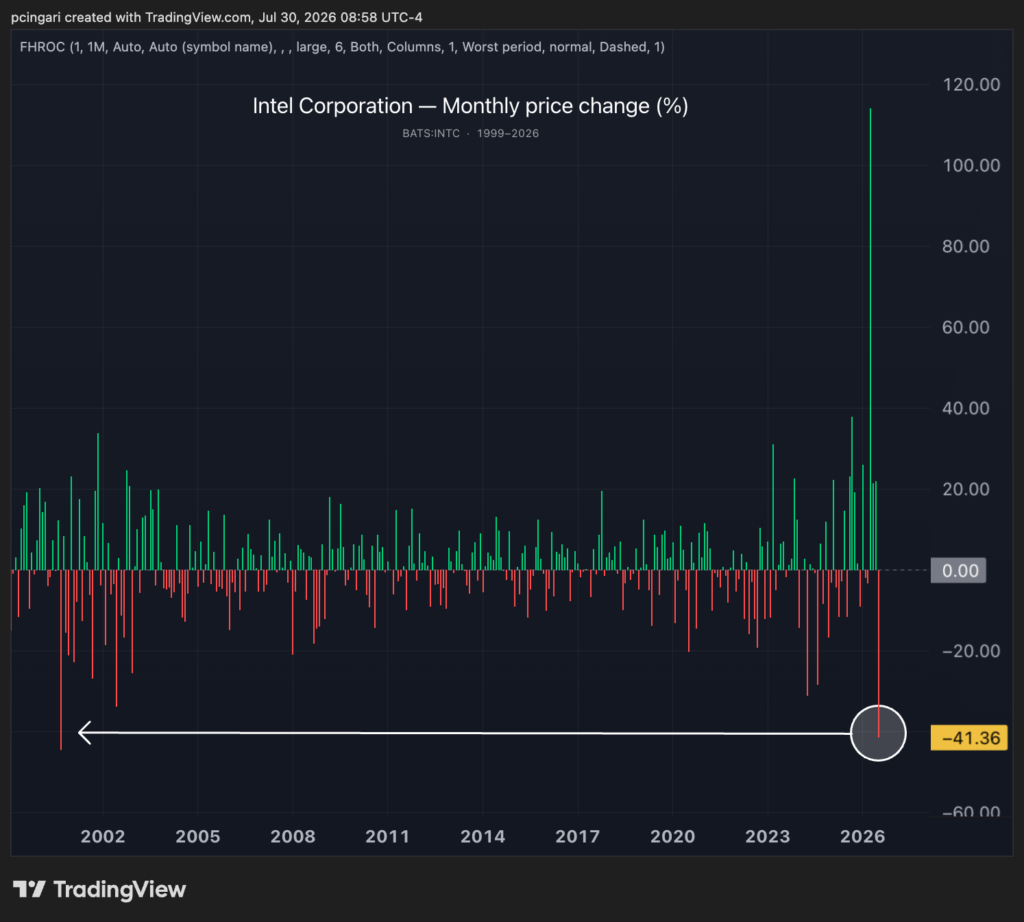Image resolution: width=1024 pixels, height=922 pixels.
Task: Click the tallest green column above 100%
Action: click(870, 339)
